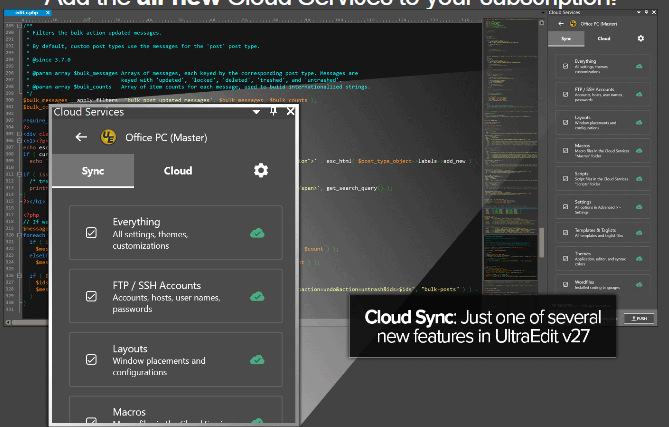The height and width of the screenshot is (427, 669).
Task: Click cloud icon for Settings in small right panel
Action: pyautogui.click(x=639, y=207)
